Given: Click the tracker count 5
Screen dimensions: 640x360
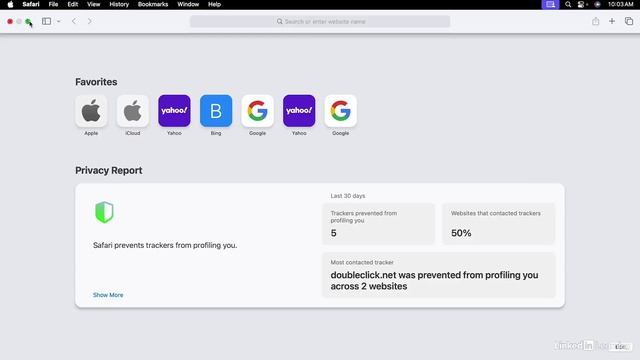Looking at the screenshot, I should [333, 233].
